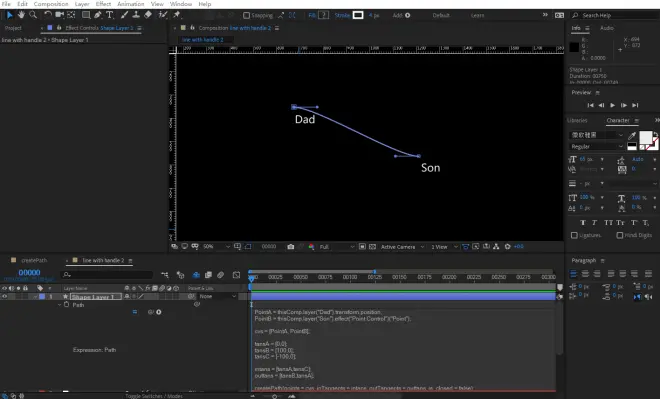Click the stroke color swatch in toolbar
This screenshot has height=399, width=660.
coord(358,15)
